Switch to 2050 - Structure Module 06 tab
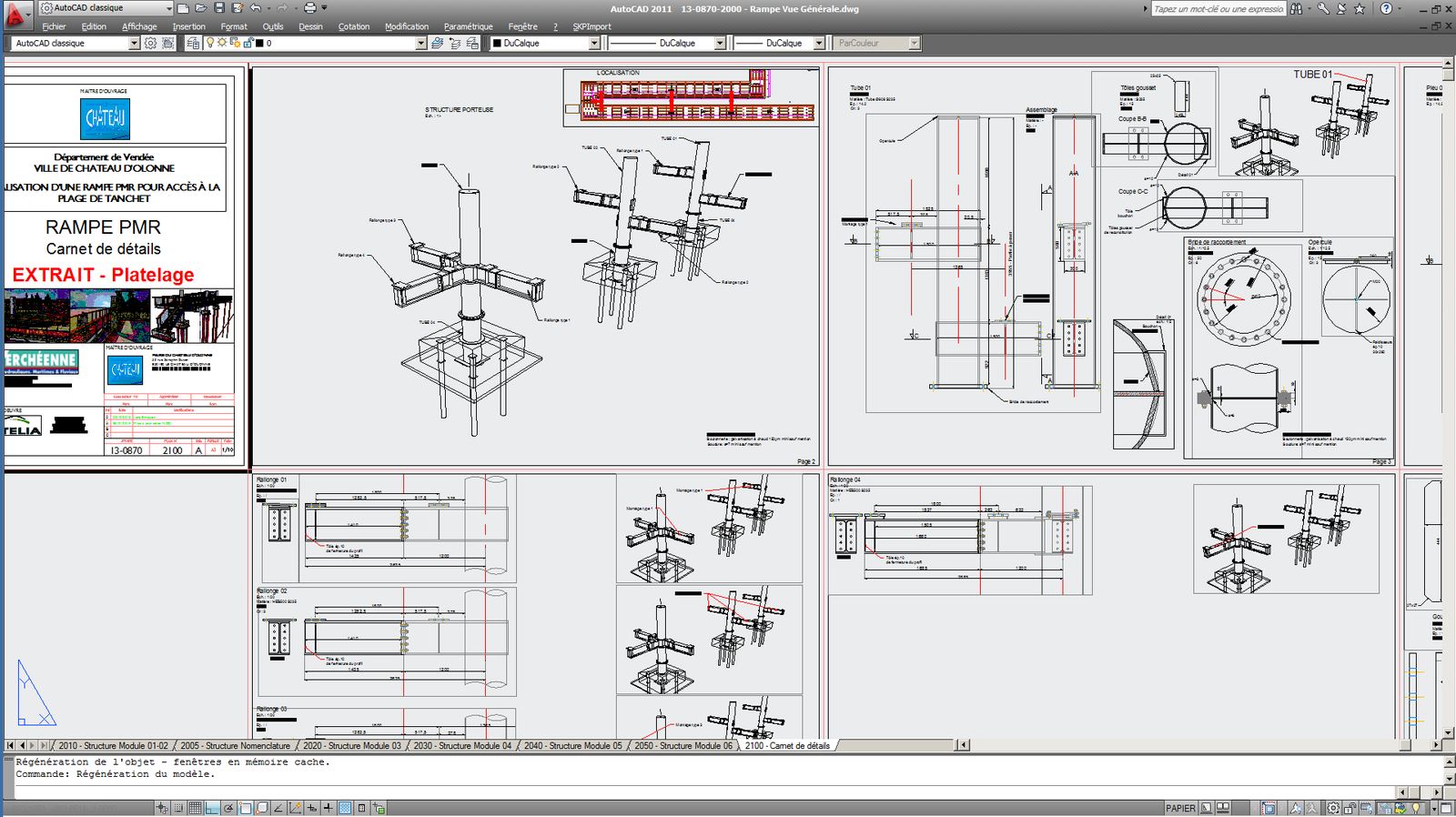 (683, 745)
